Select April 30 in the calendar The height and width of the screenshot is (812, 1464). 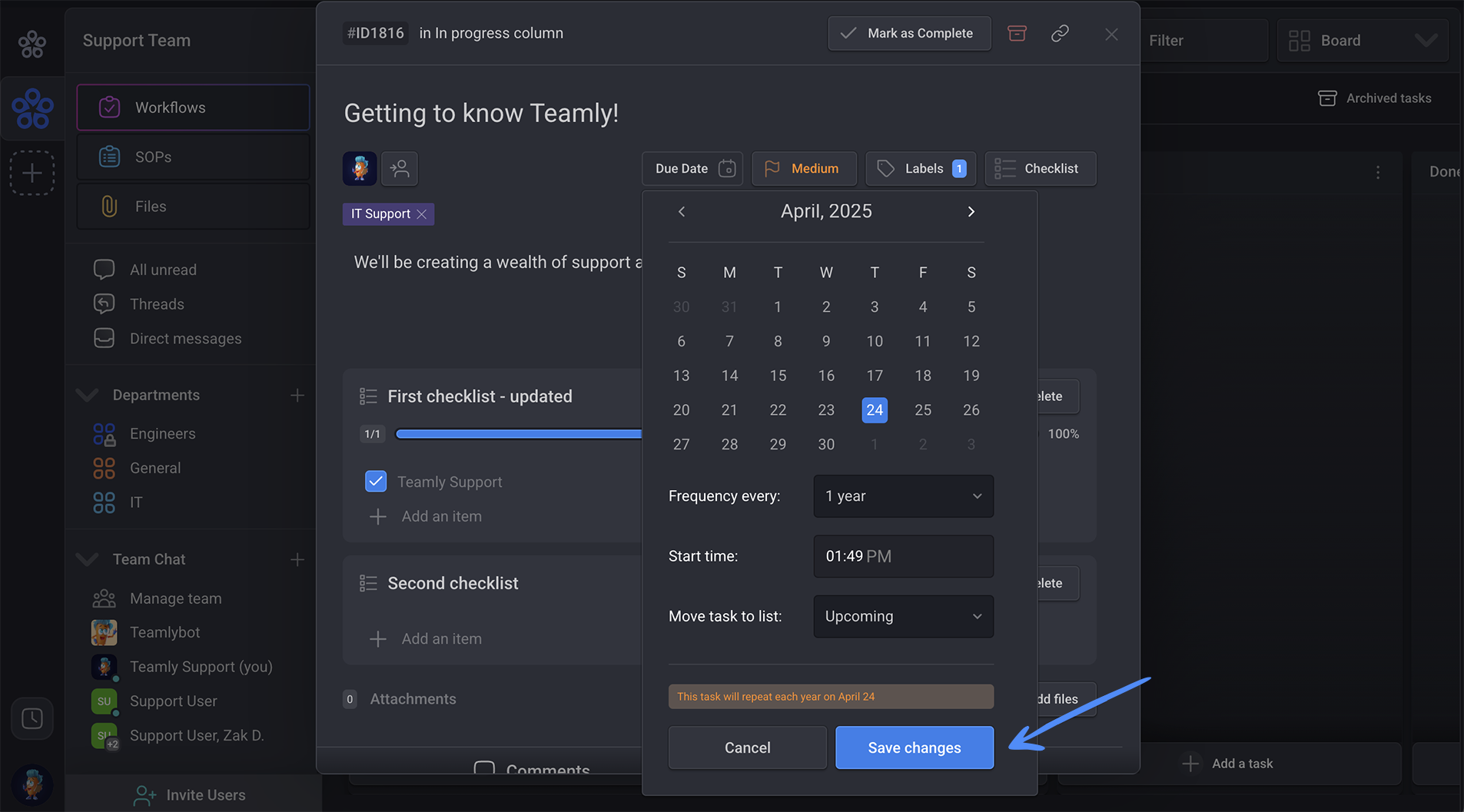click(x=826, y=445)
